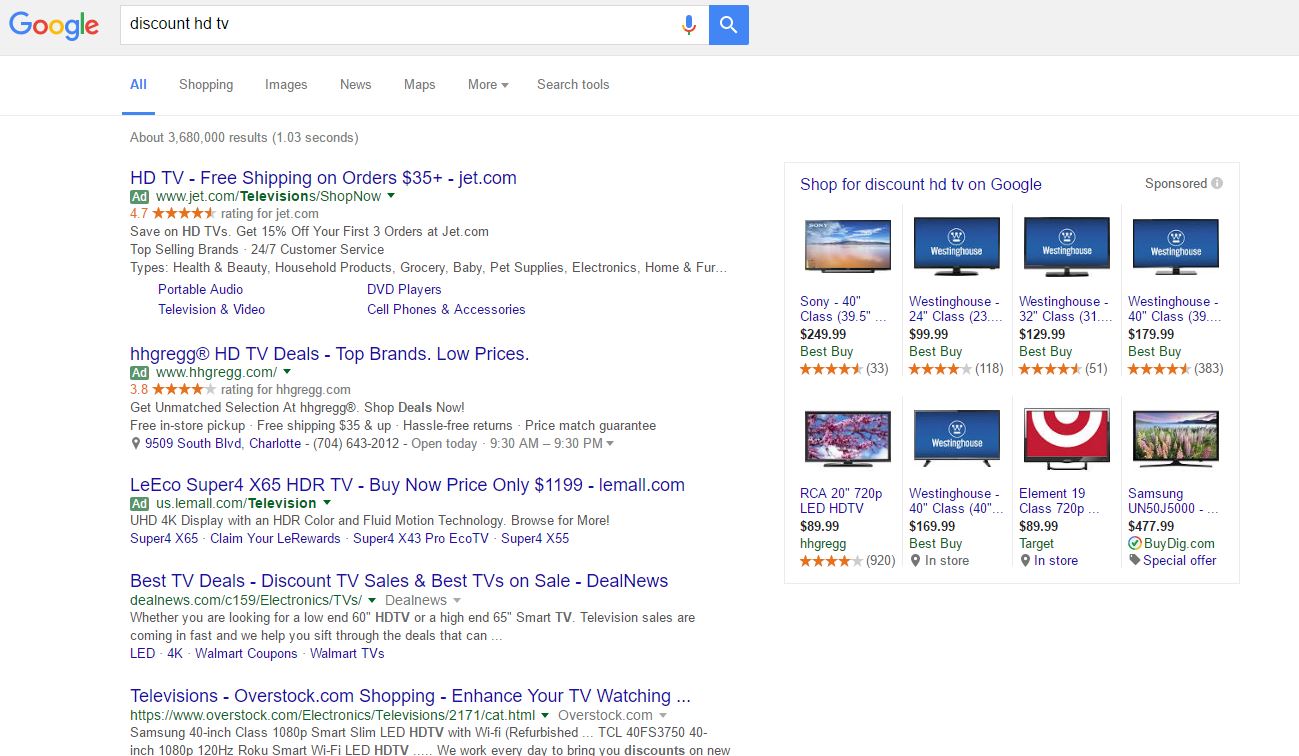This screenshot has width=1299, height=756.
Task: Expand Overstock.com cached dropdown arrow
Action: pos(662,715)
